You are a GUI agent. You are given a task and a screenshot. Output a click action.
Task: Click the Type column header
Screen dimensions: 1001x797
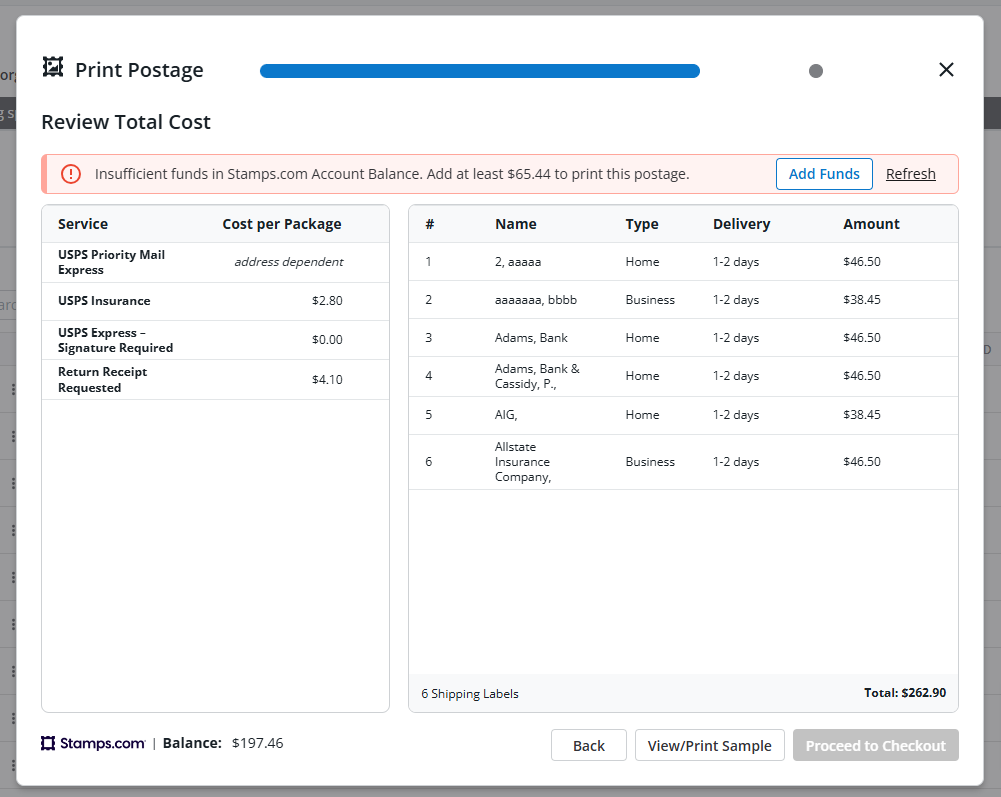[642, 224]
